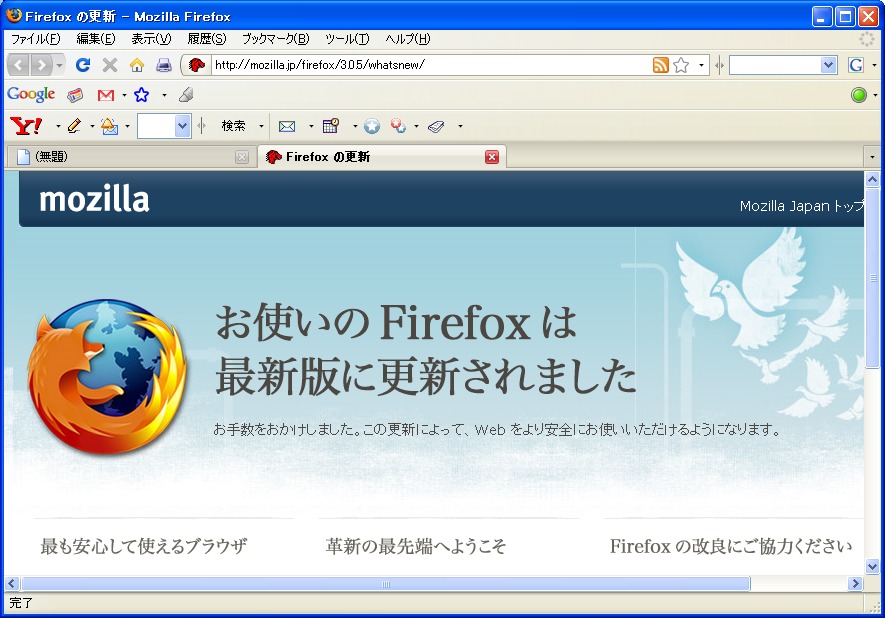
Task: Open Yahoo Mail envelope icon
Action: 287,126
